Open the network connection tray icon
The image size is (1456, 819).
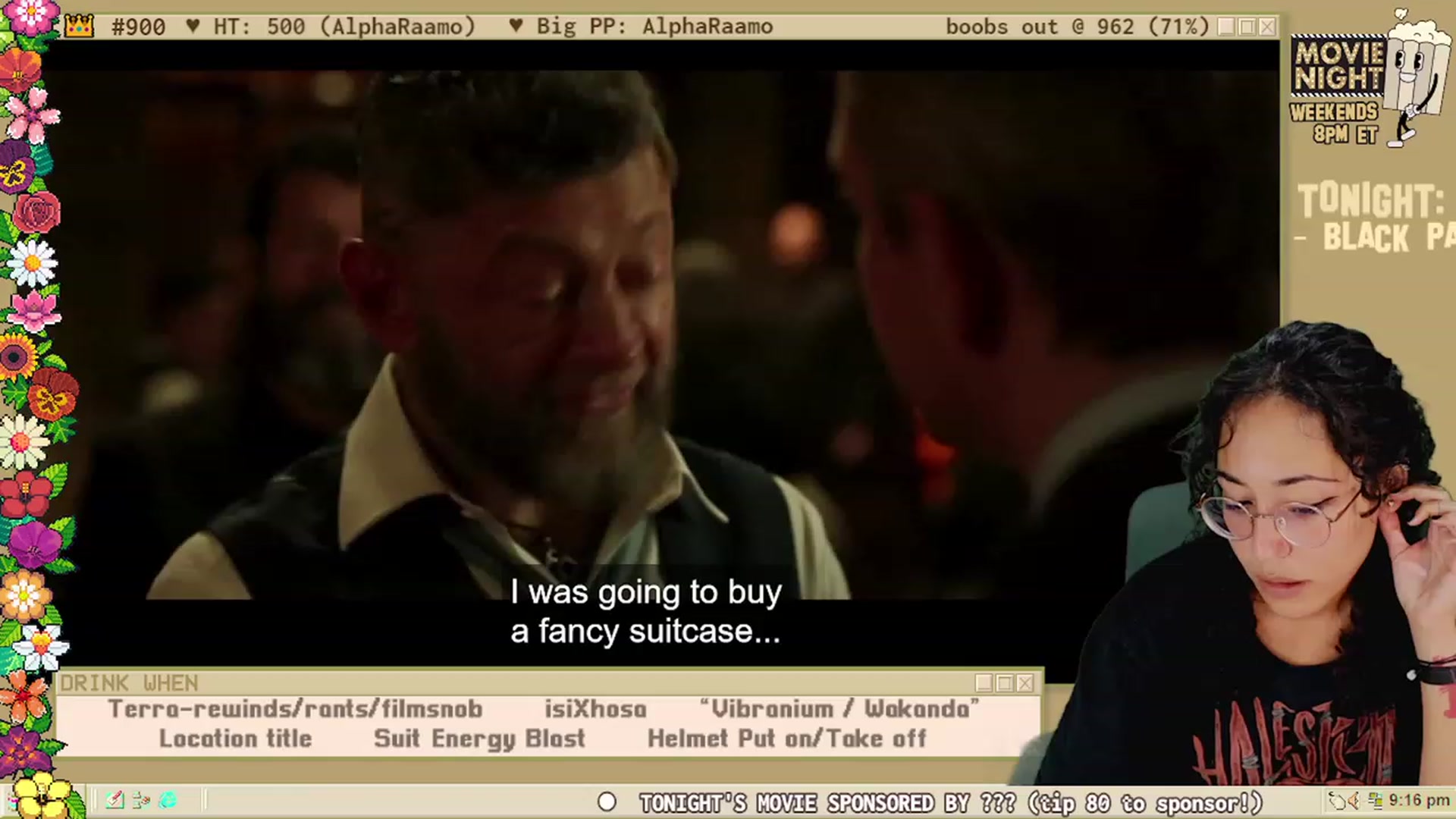pos(1374,801)
